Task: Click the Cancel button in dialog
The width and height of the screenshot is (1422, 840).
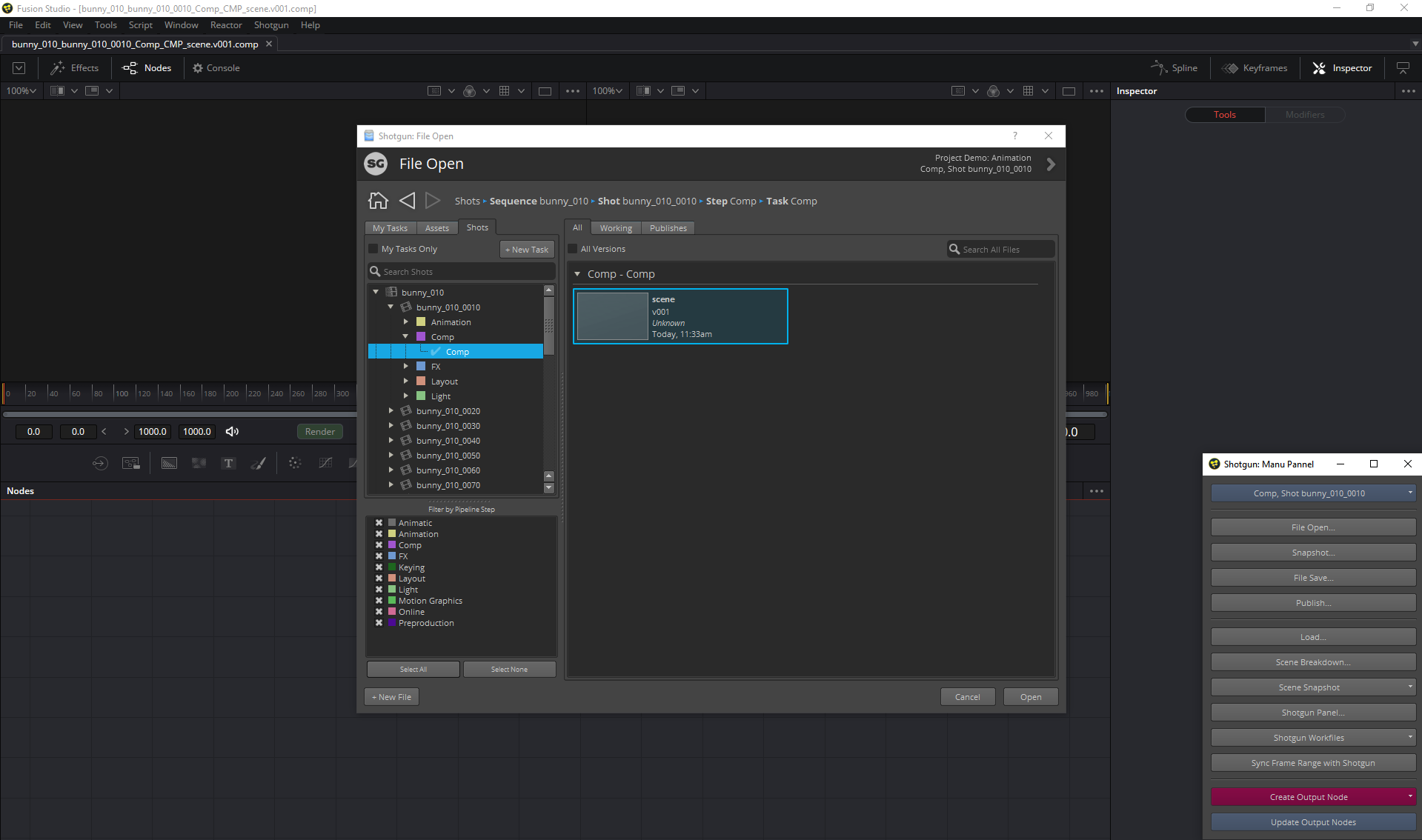Action: click(x=968, y=697)
